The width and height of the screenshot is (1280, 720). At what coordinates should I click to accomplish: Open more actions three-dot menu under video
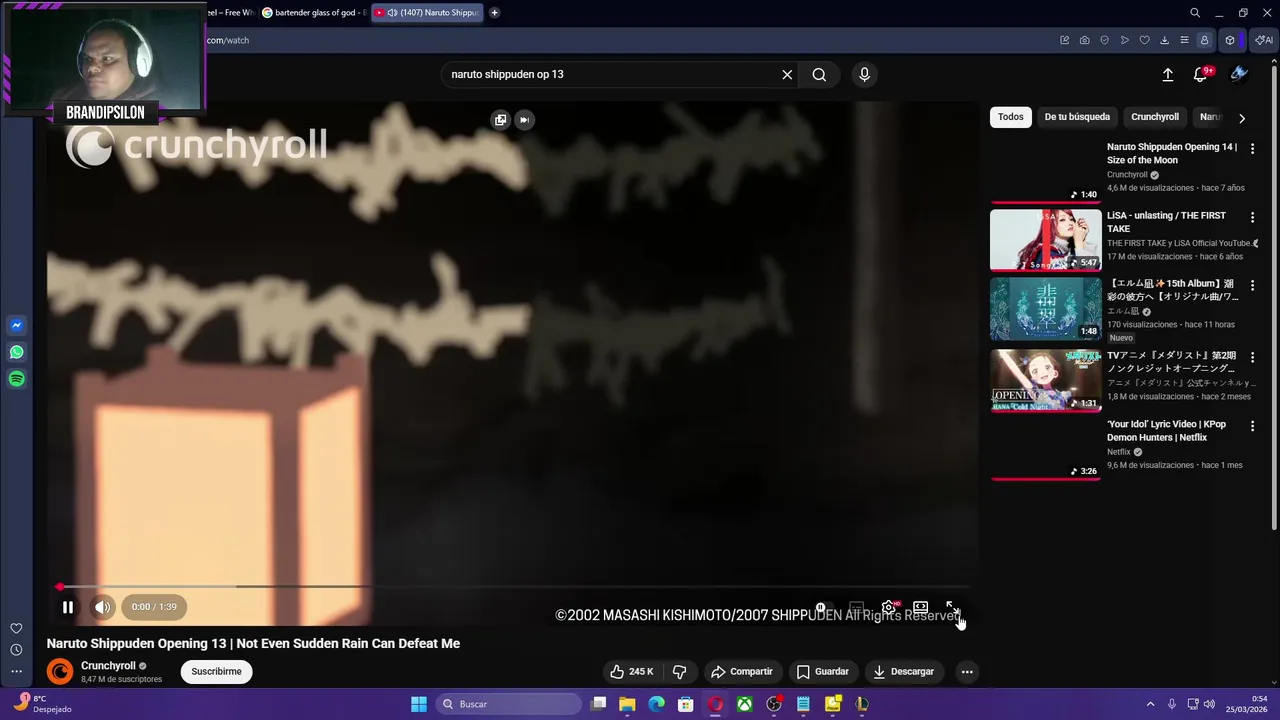pyautogui.click(x=967, y=672)
